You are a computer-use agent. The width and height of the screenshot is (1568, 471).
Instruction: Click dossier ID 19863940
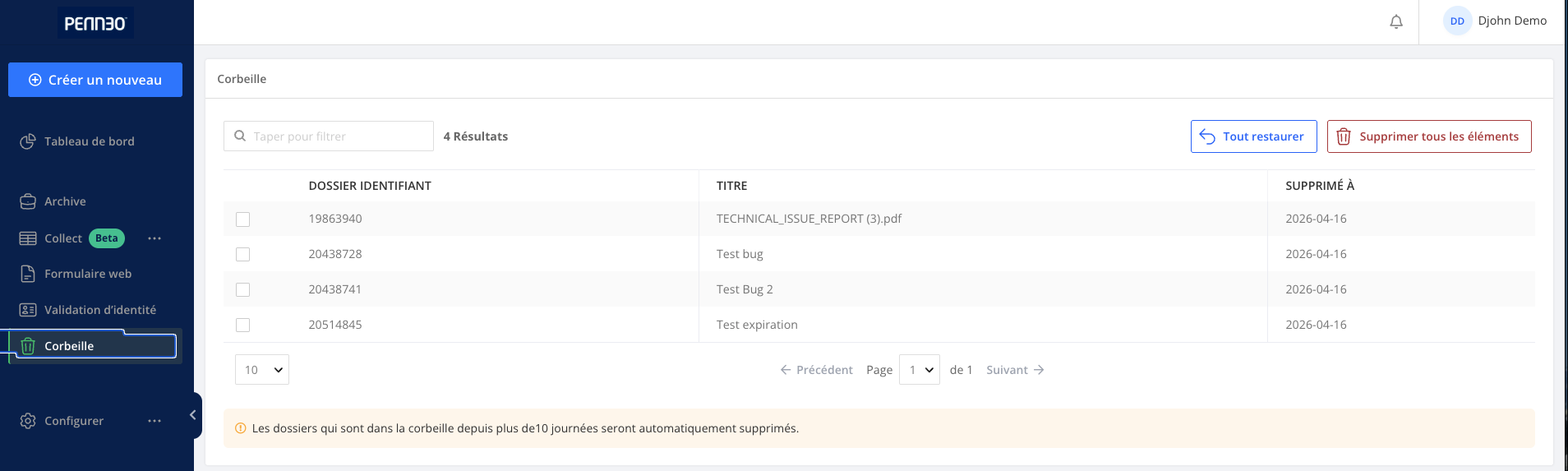click(x=335, y=219)
